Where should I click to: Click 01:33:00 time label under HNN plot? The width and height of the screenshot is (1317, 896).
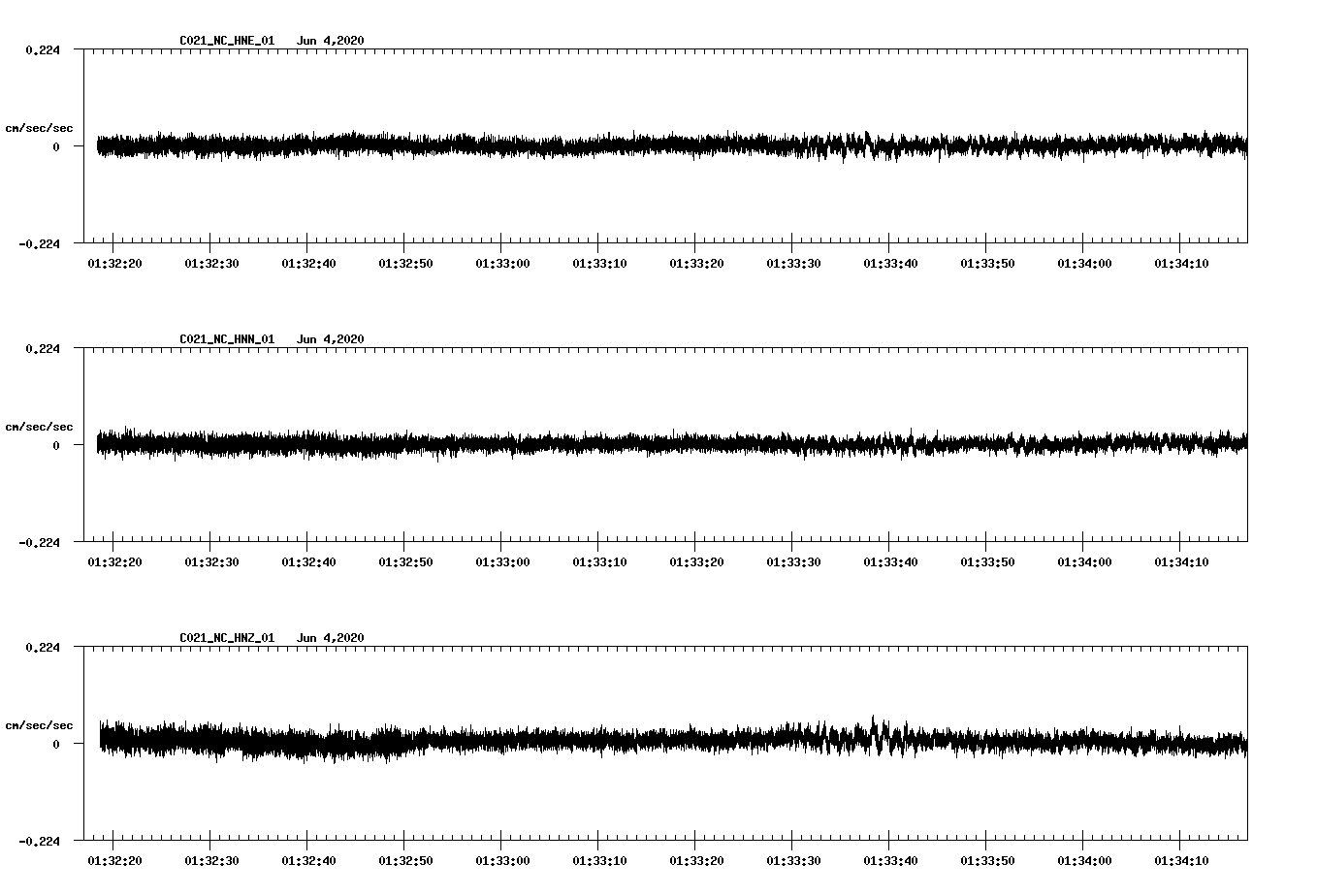tap(502, 562)
